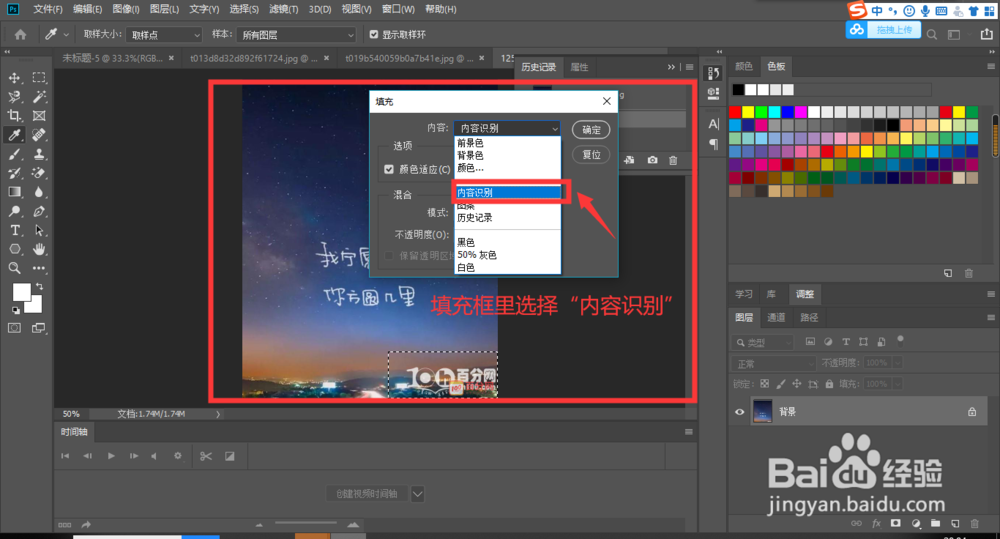Screen dimensions: 1000x539
Task: Select the Rectangular Marquee tool
Action: [x=39, y=78]
